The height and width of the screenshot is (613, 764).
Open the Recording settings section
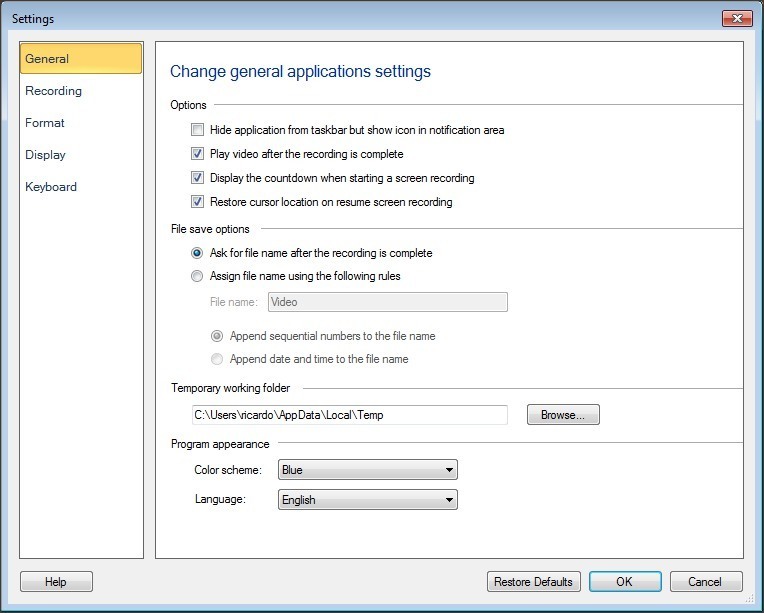coord(54,91)
